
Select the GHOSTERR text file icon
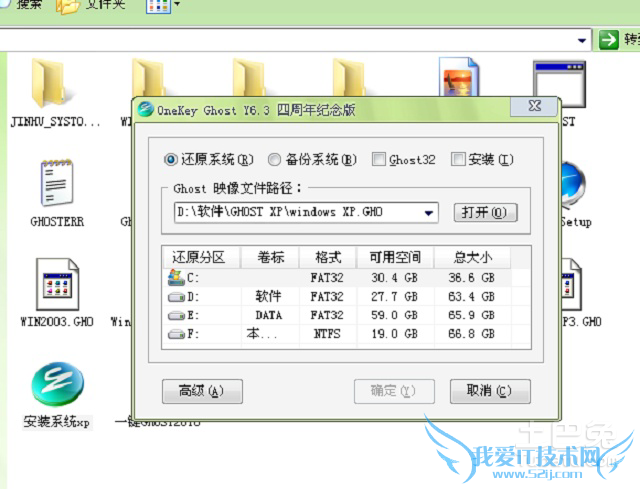pos(57,184)
